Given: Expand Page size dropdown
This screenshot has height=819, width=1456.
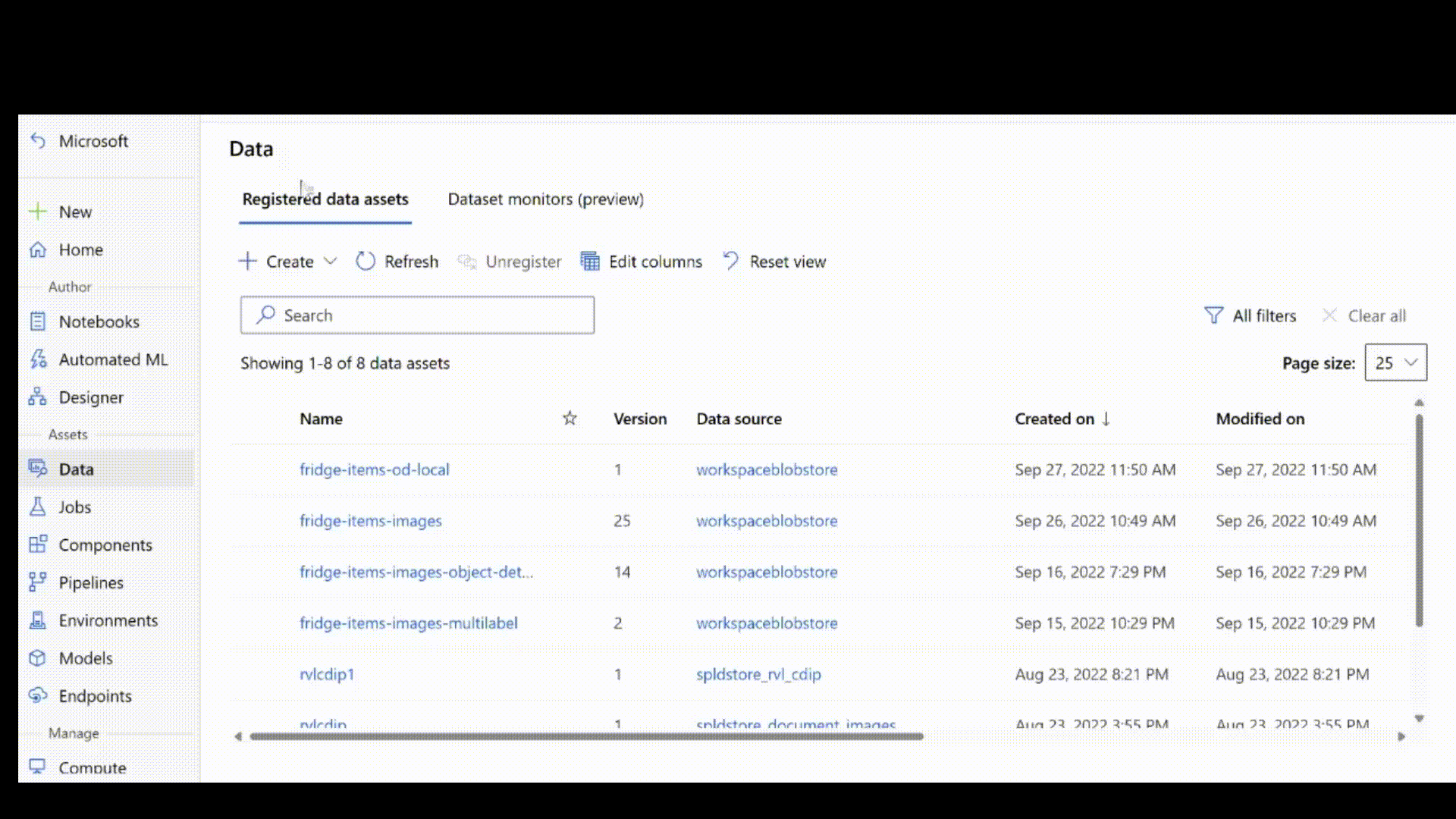Looking at the screenshot, I should coord(1395,362).
